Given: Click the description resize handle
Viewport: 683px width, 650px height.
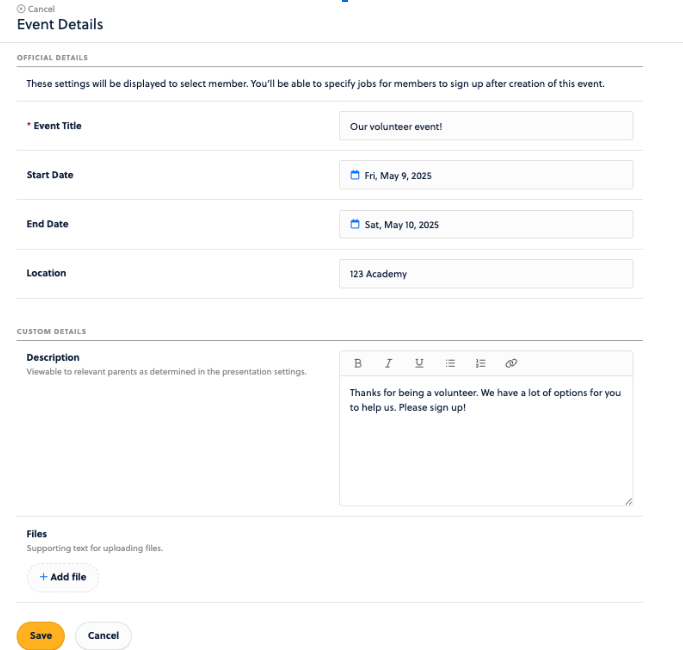Looking at the screenshot, I should point(628,501).
